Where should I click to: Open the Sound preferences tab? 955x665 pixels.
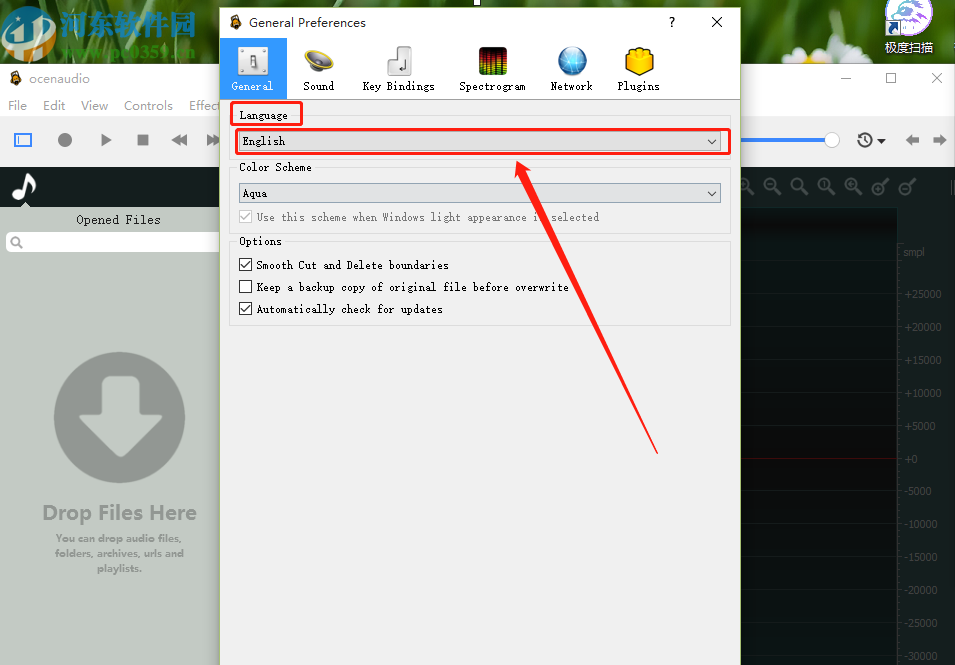point(319,69)
